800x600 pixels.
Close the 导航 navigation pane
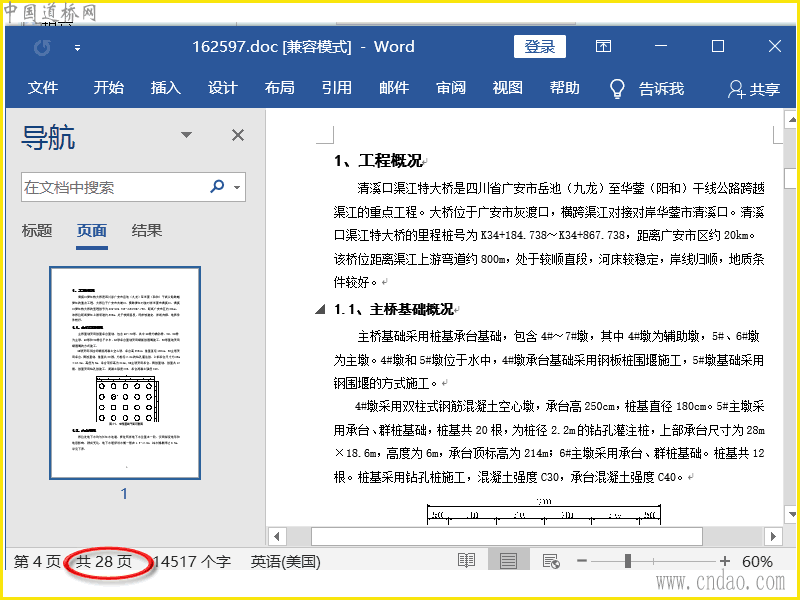pyautogui.click(x=238, y=135)
